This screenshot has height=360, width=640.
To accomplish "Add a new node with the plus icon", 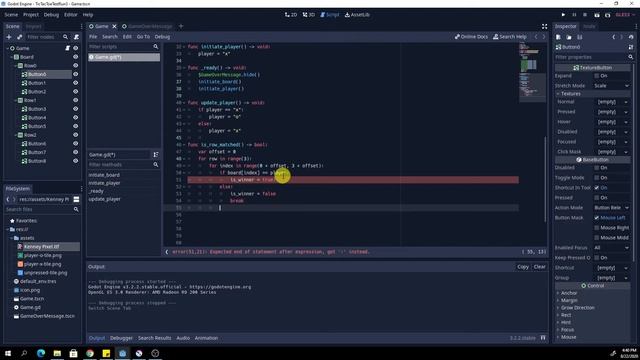I will 9,37.
